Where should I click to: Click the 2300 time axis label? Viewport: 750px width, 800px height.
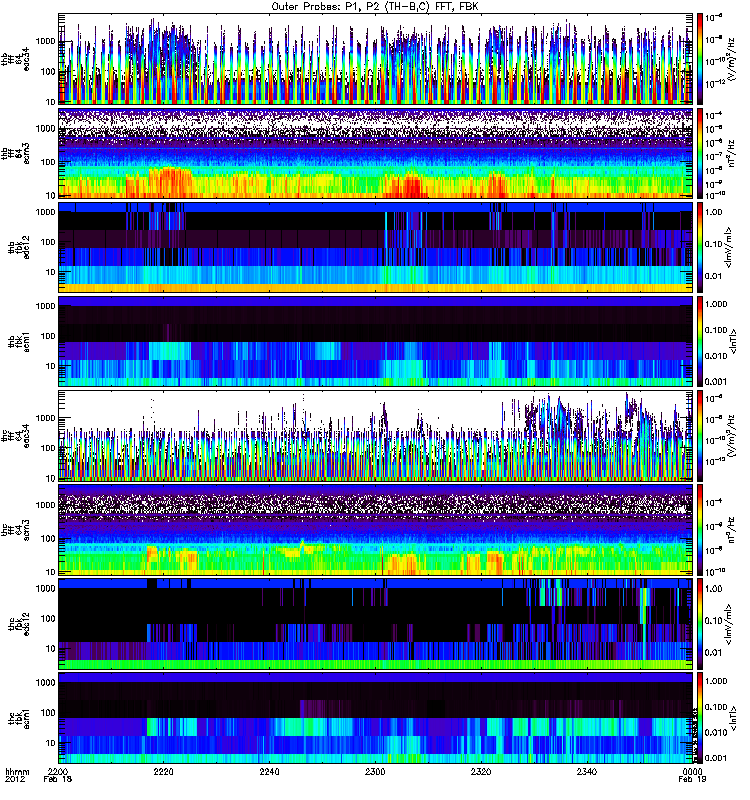pos(375,771)
